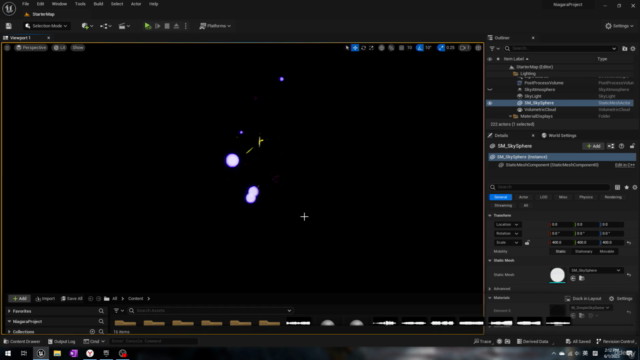Open the Outliner settings gear
This screenshot has height=360, width=640.
(x=633, y=49)
